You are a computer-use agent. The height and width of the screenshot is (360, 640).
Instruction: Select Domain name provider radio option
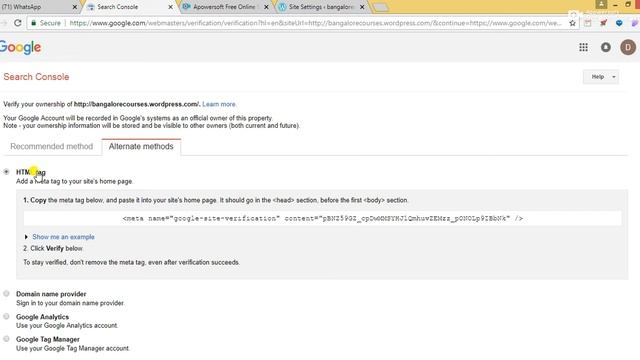6,293
